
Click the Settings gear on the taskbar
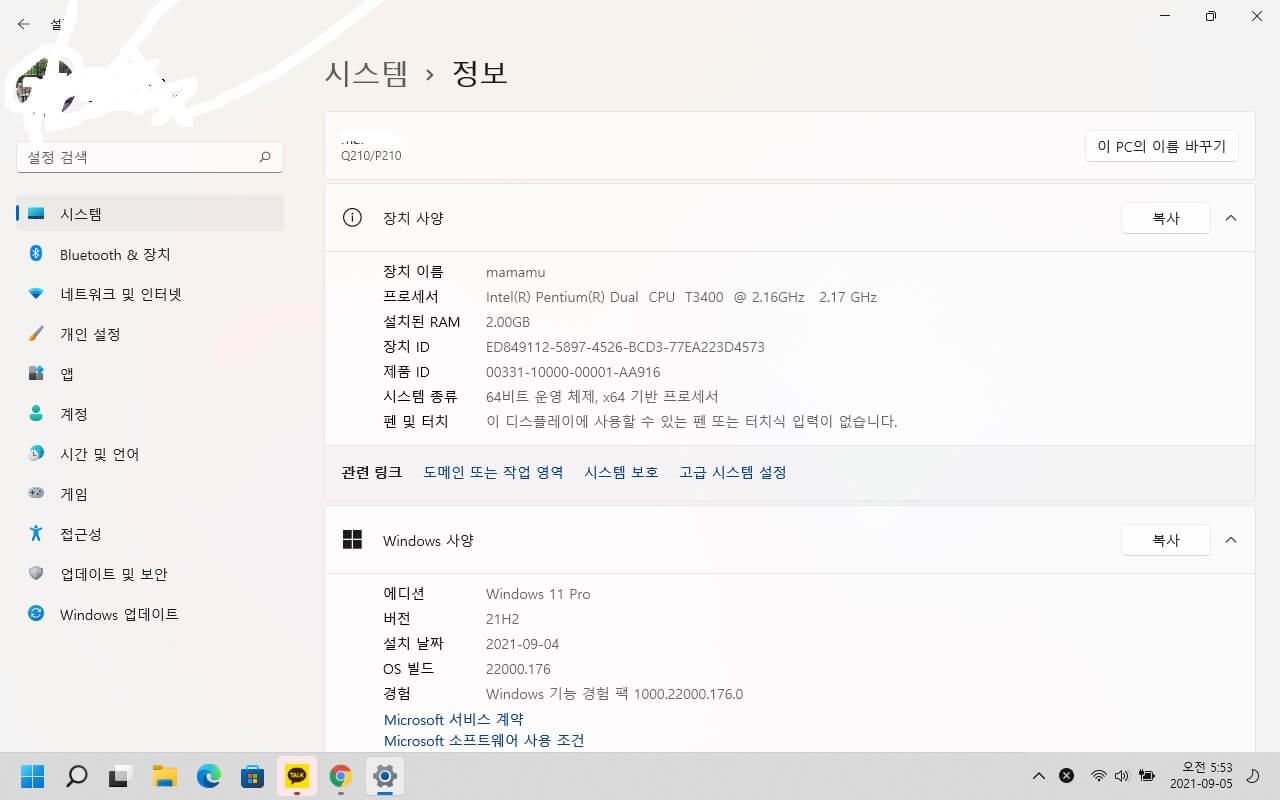(x=385, y=775)
